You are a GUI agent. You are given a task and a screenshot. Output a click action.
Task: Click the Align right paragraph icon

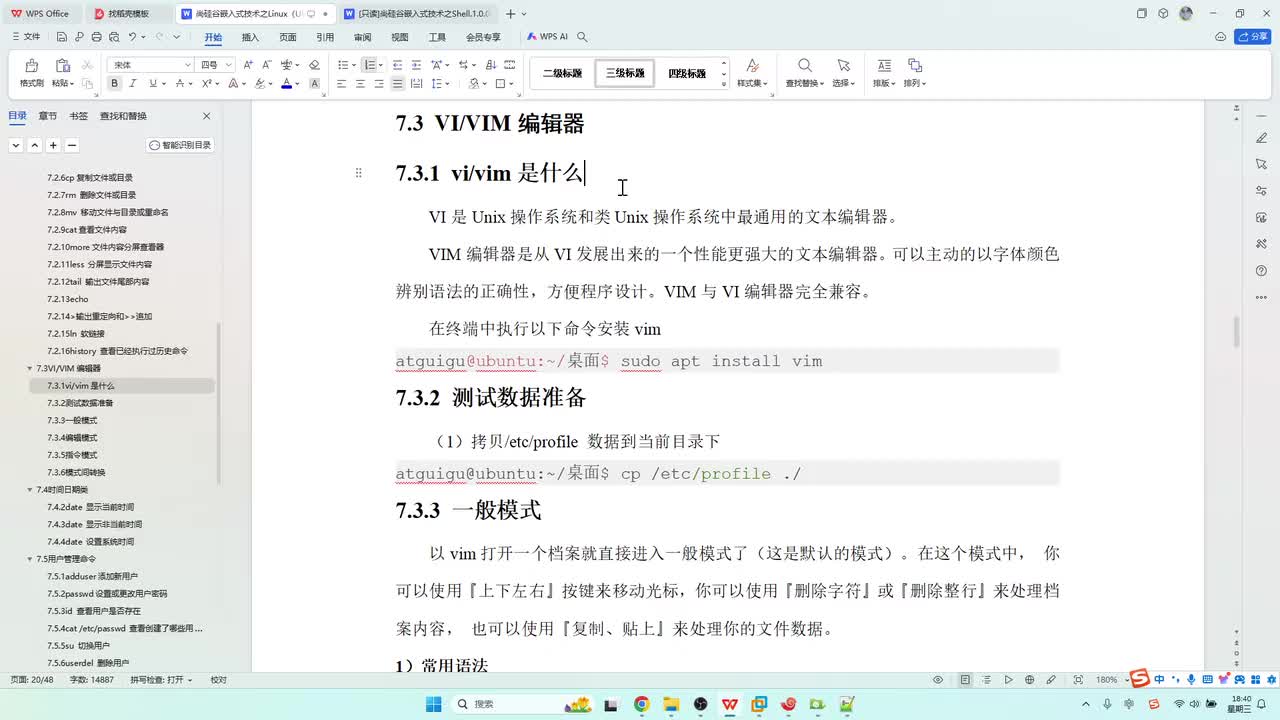379,84
